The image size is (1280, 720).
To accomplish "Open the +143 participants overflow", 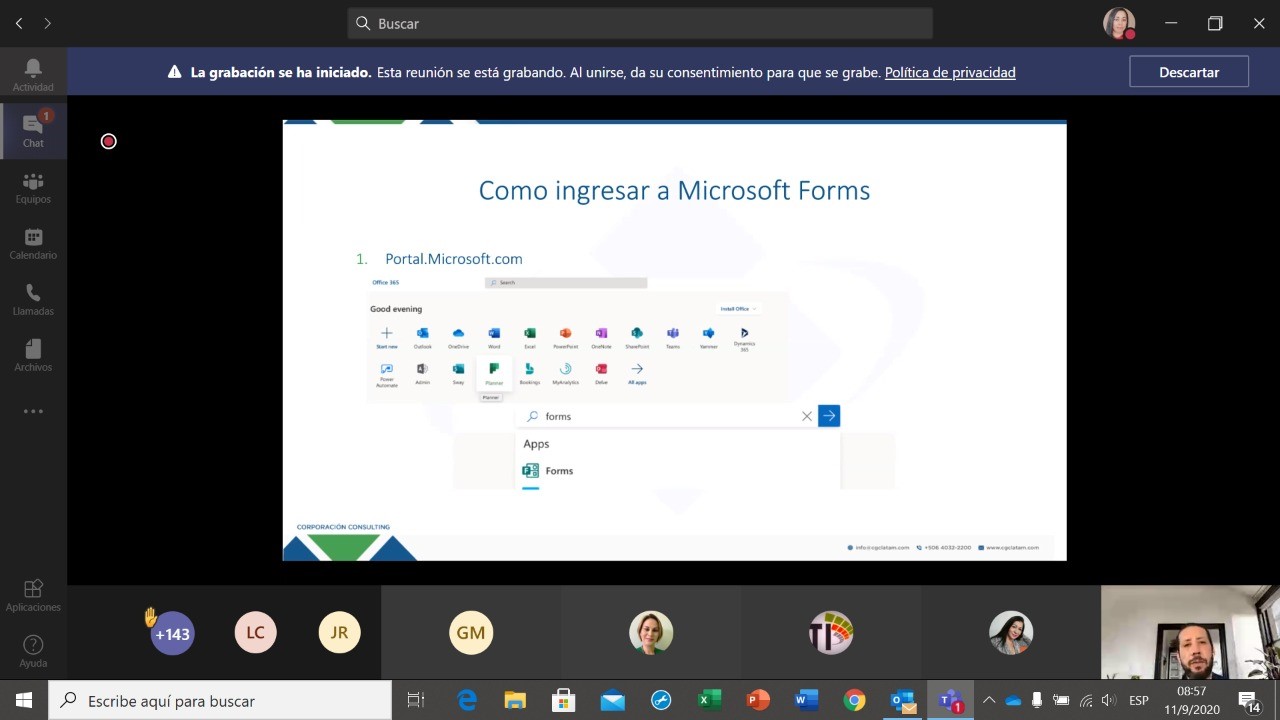I will pos(172,633).
